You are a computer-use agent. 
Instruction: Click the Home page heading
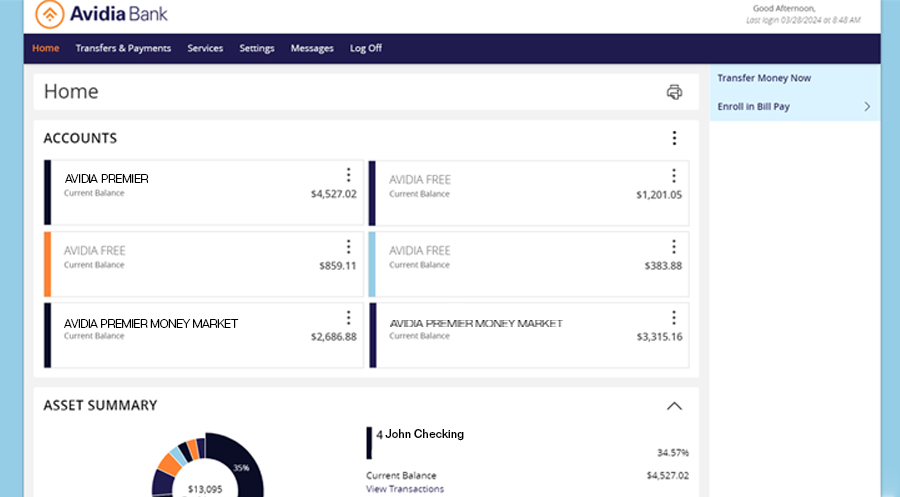71,92
